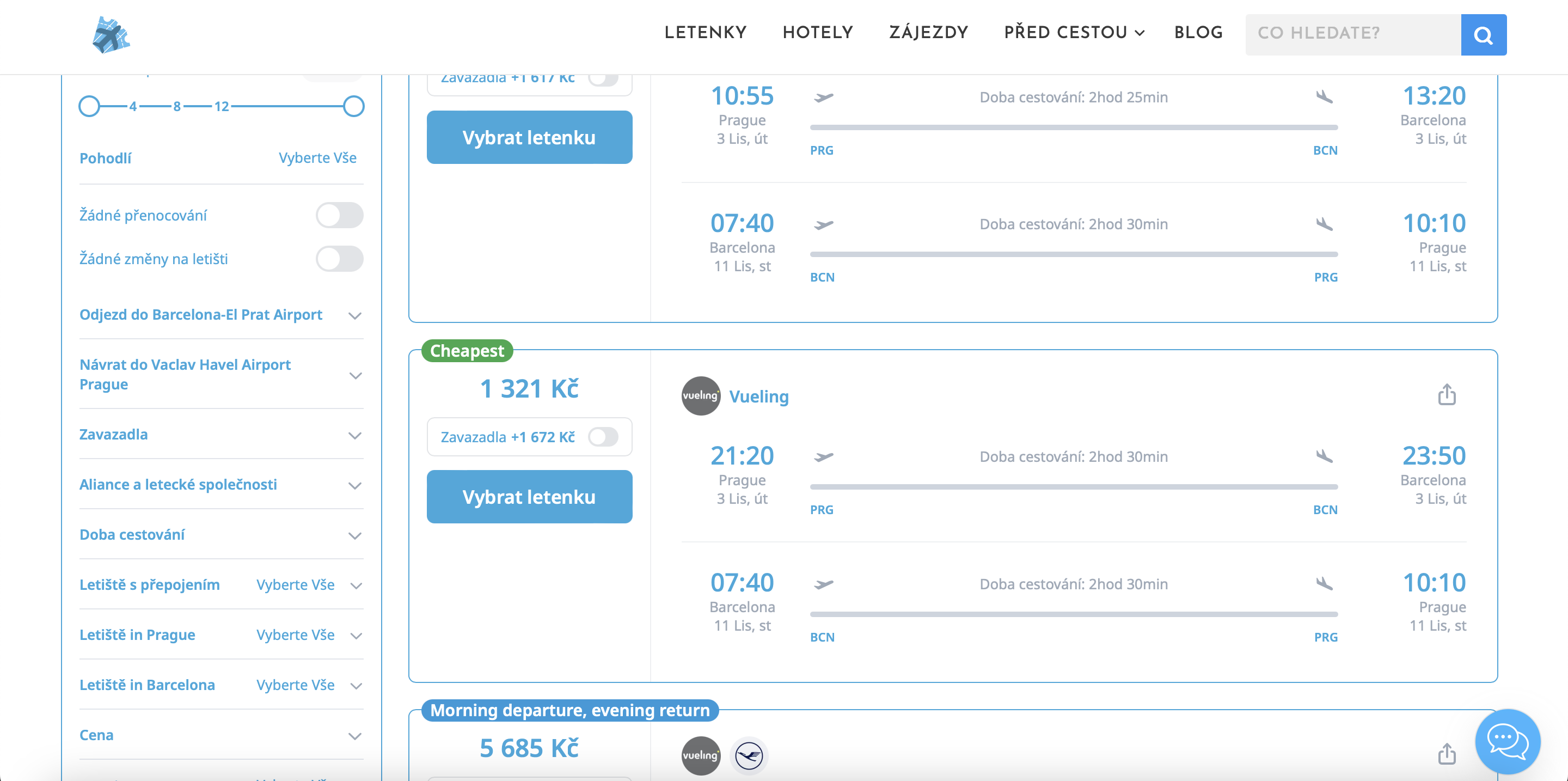
Task: Click the airplane site logo
Action: 111,35
